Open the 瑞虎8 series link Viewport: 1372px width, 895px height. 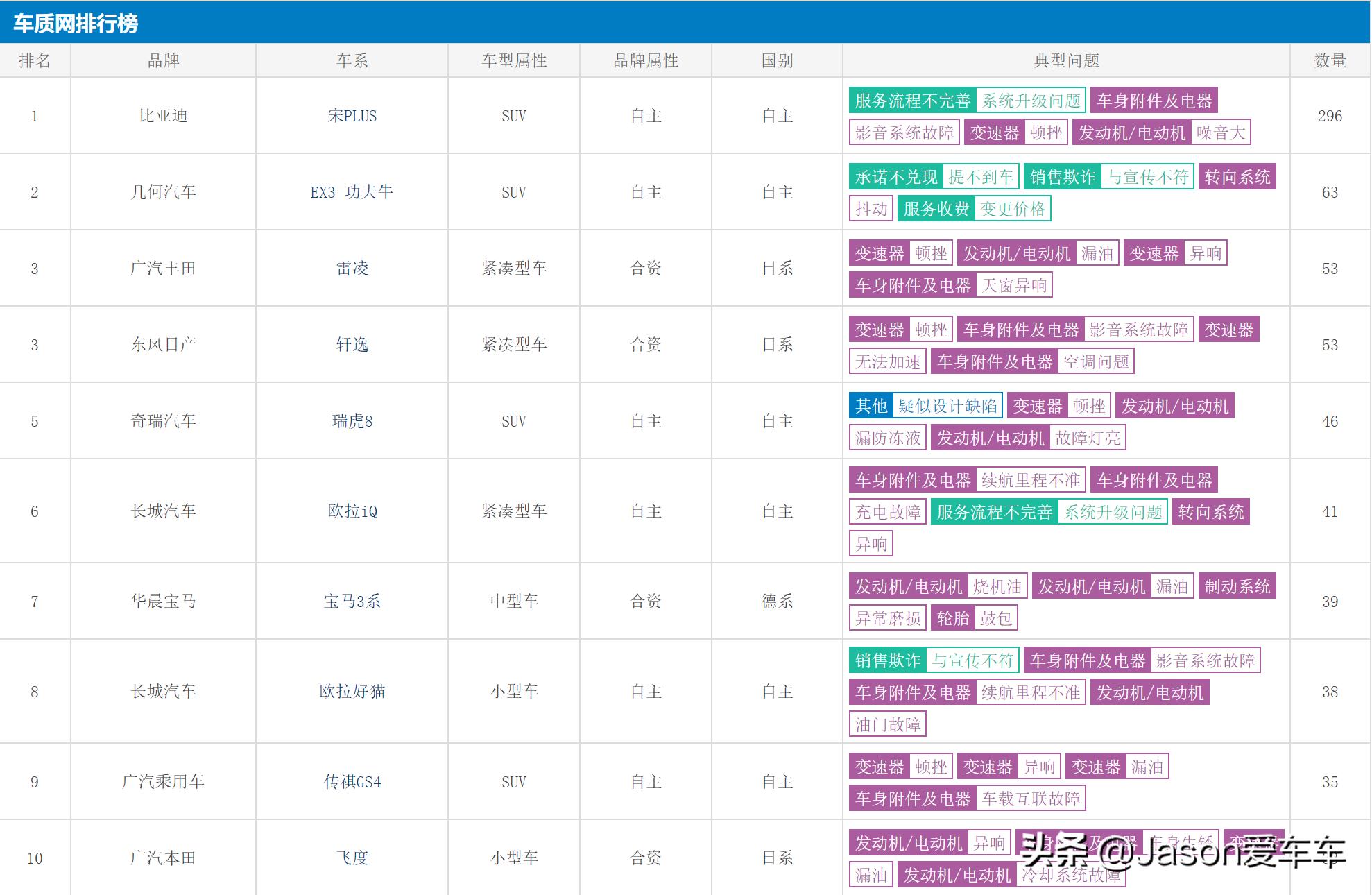[x=352, y=421]
